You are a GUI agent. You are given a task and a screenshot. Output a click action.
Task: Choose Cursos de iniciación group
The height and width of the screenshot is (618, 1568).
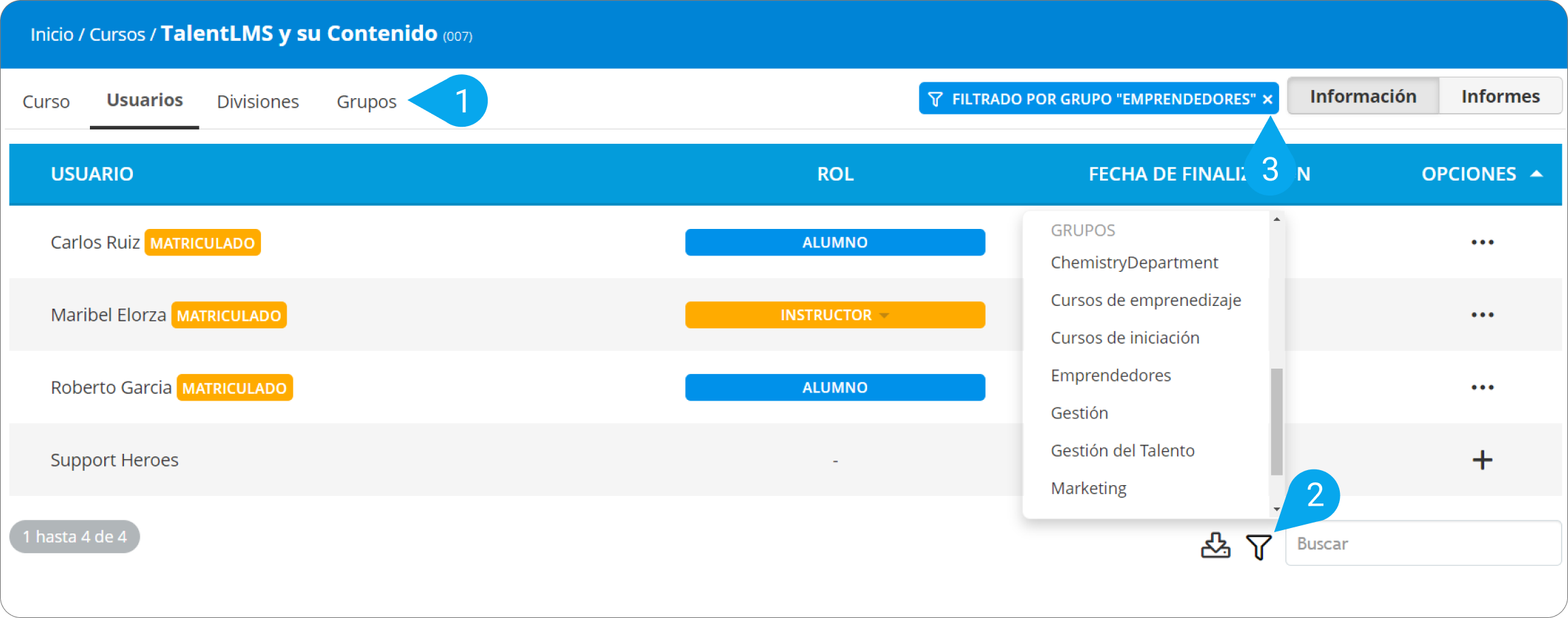[1125, 337]
